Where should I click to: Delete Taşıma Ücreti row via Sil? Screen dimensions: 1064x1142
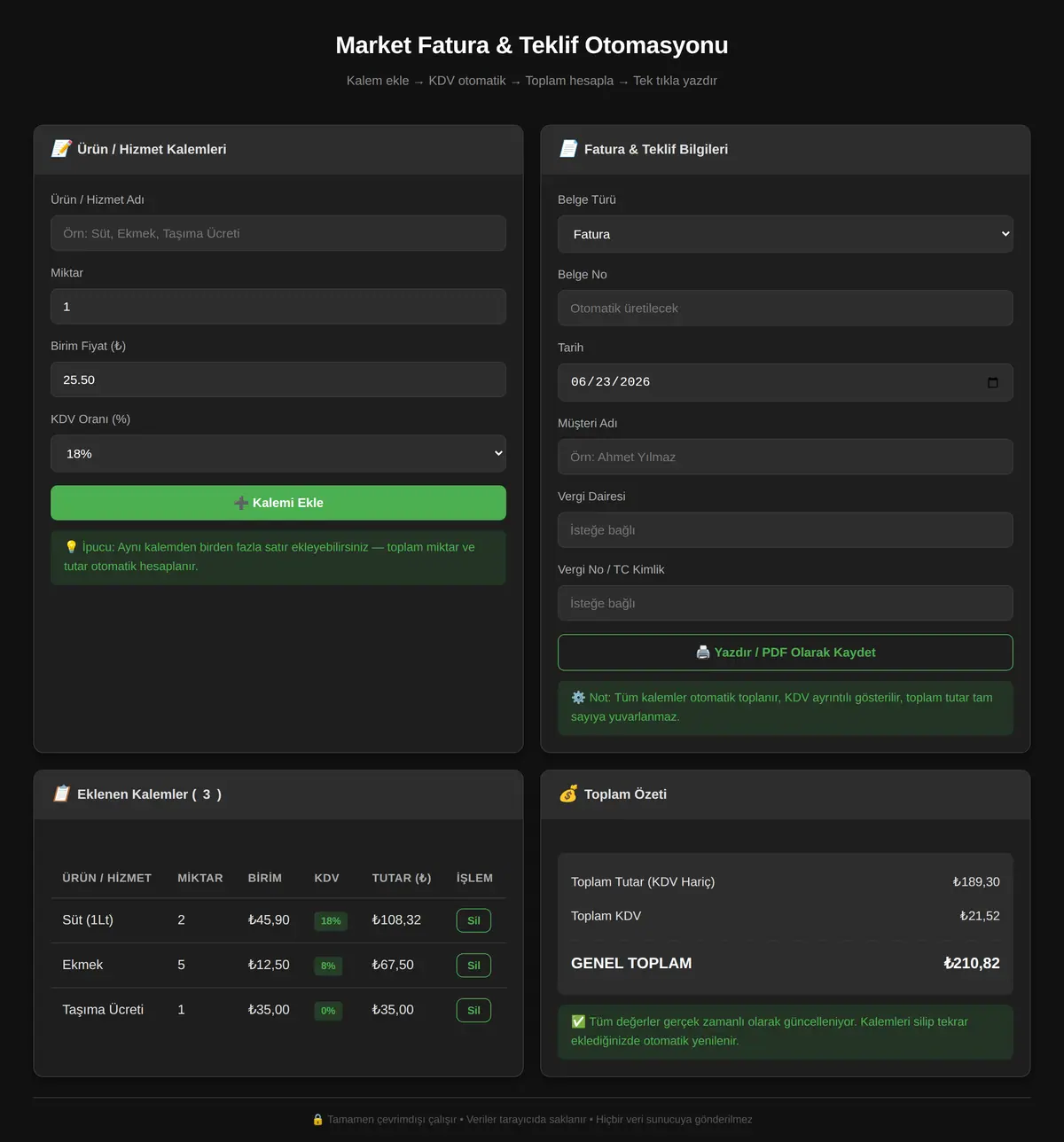[473, 1010]
